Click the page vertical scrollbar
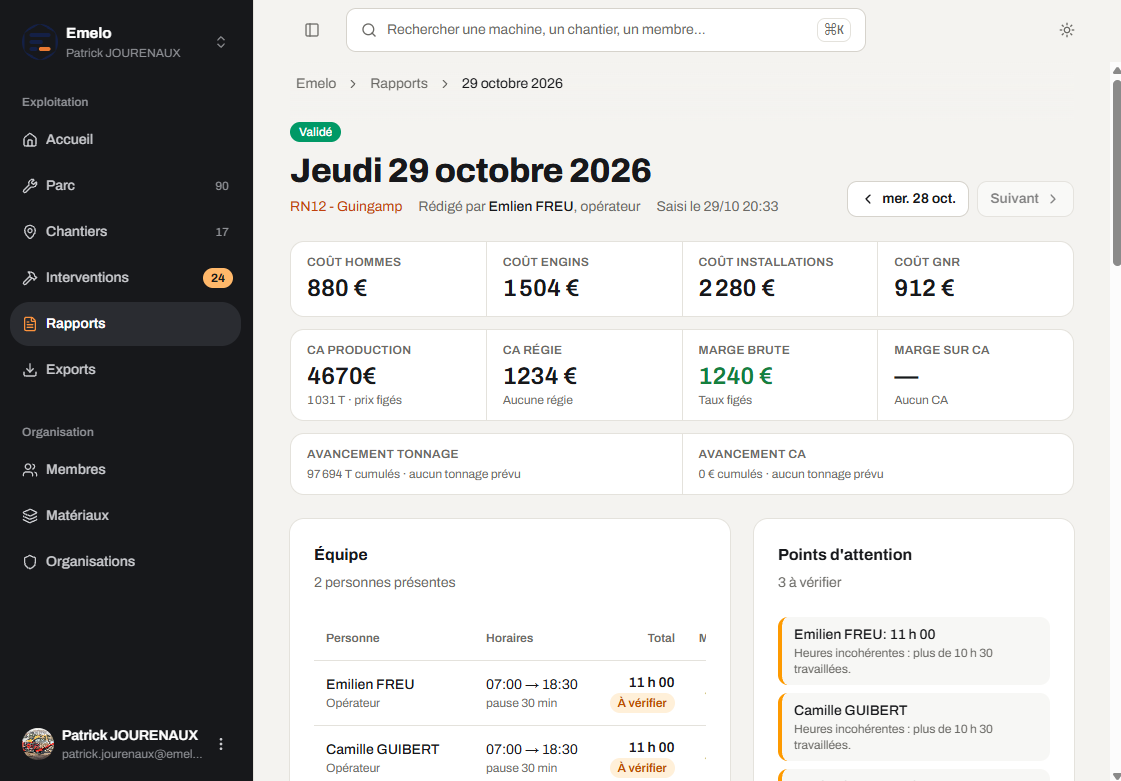 click(1116, 172)
